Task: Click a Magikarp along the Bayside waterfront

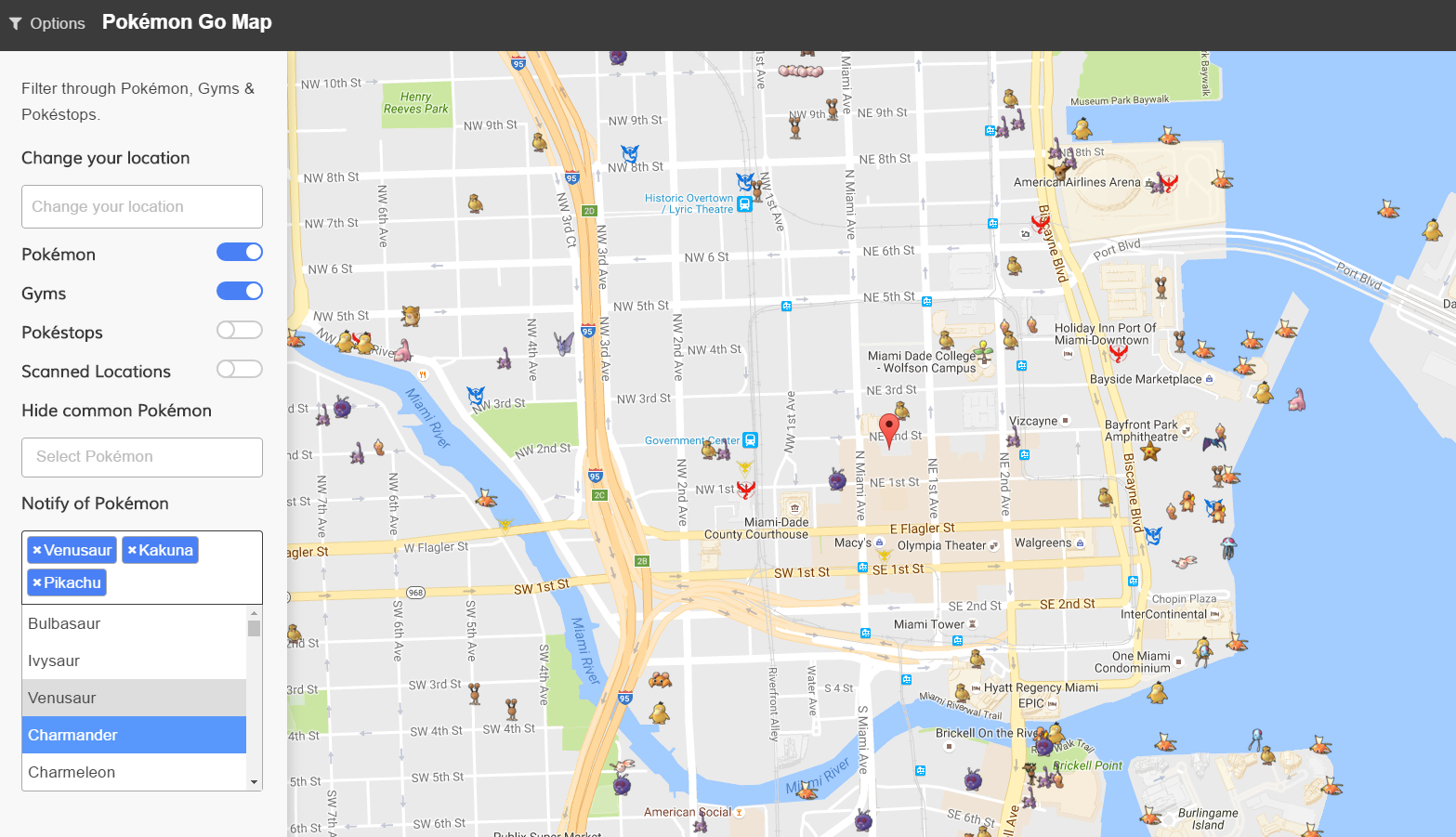Action: point(1232,477)
